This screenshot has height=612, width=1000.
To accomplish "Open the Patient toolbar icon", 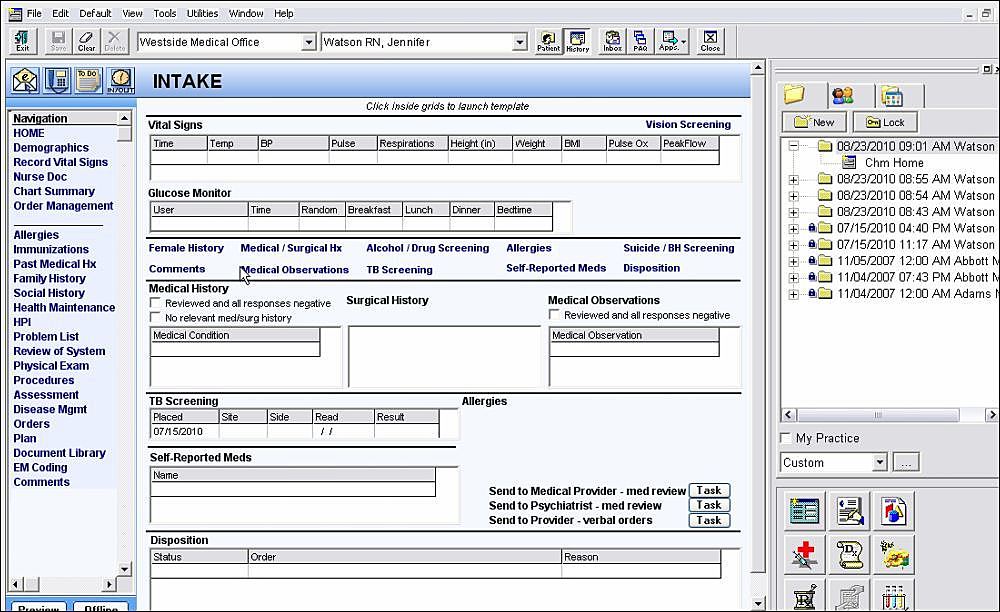I will pyautogui.click(x=548, y=41).
